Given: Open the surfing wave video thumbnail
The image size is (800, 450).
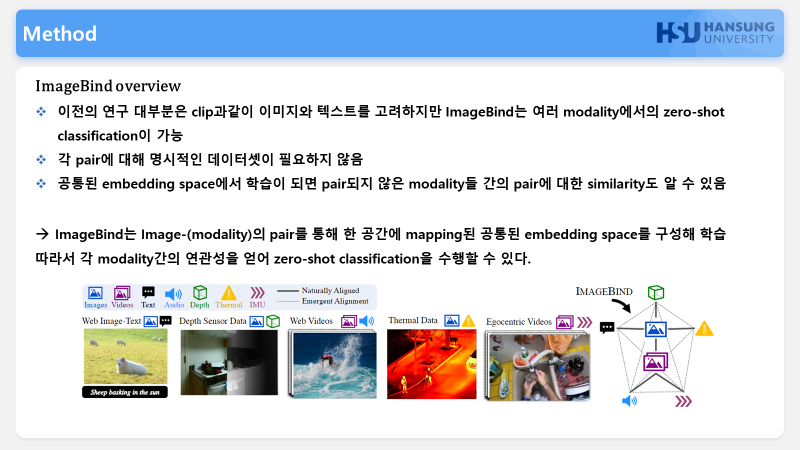Looking at the screenshot, I should [332, 364].
